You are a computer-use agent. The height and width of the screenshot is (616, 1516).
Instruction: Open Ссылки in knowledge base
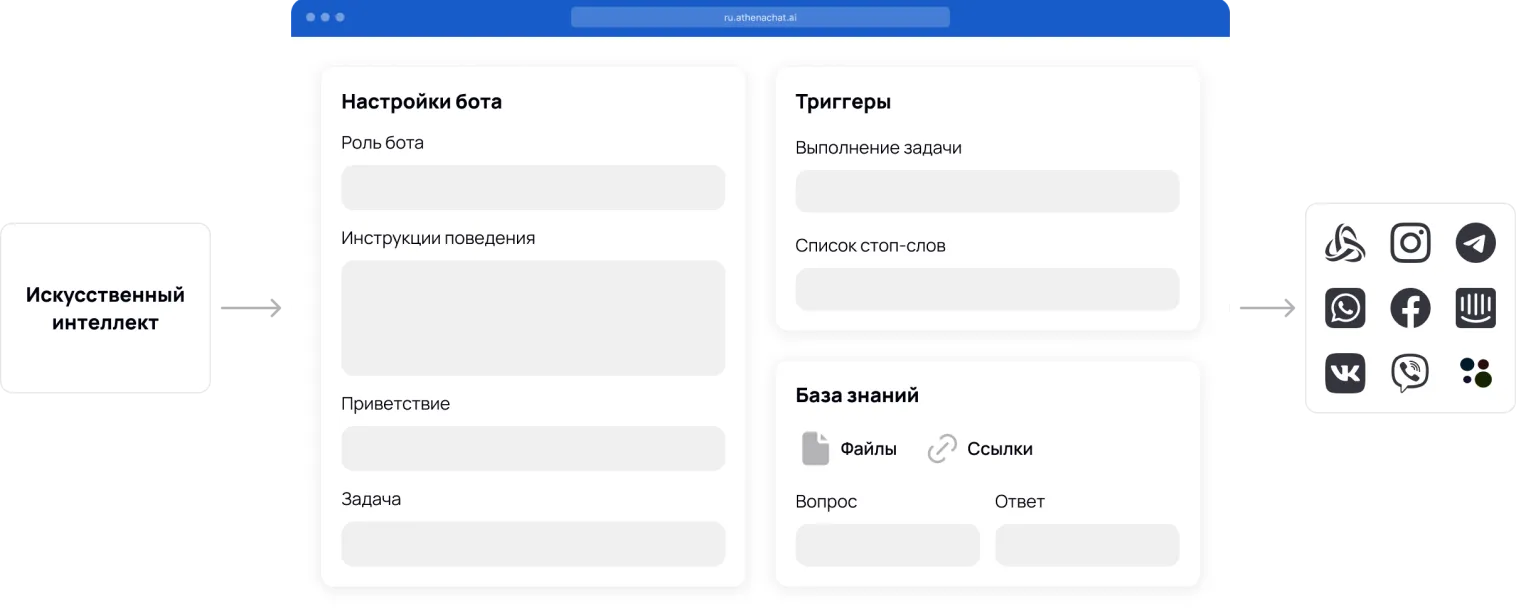click(x=980, y=449)
